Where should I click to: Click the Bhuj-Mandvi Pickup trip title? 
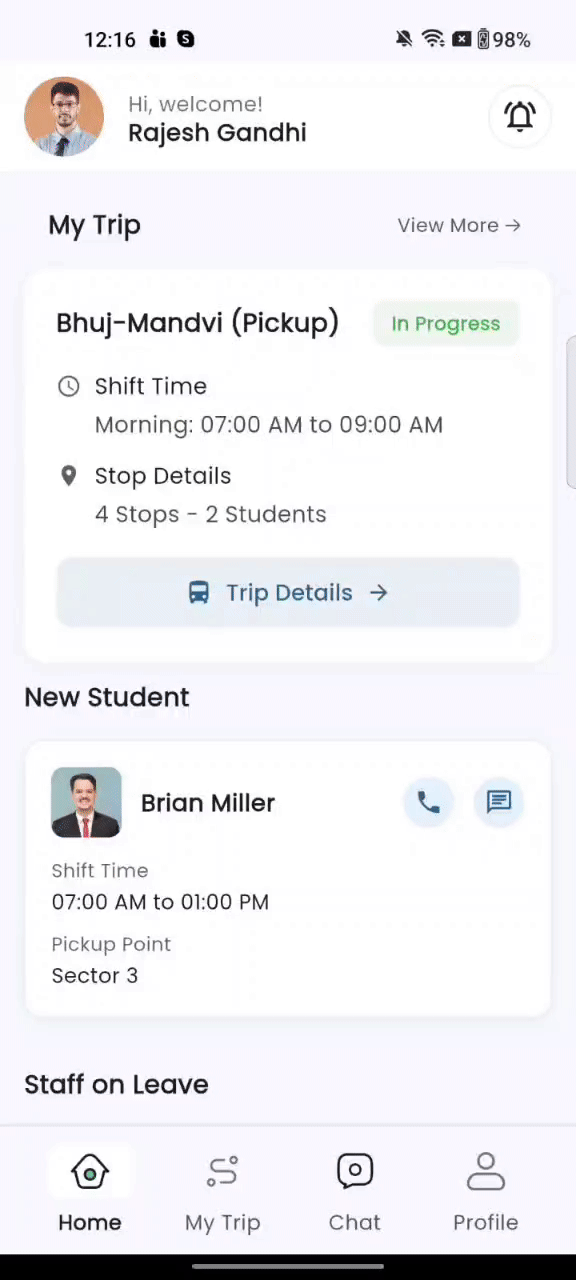[197, 322]
